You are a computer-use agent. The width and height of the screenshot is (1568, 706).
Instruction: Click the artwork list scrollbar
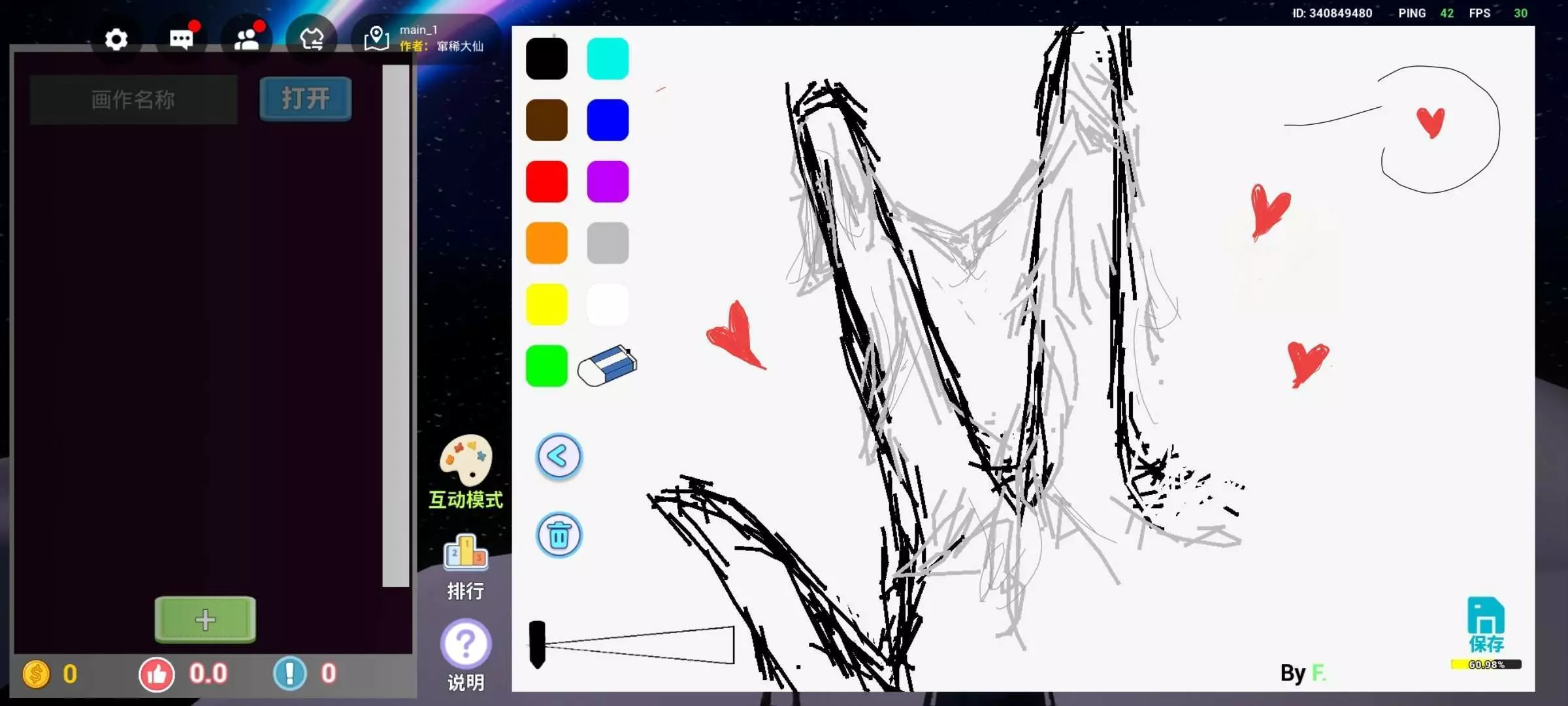[x=395, y=326]
